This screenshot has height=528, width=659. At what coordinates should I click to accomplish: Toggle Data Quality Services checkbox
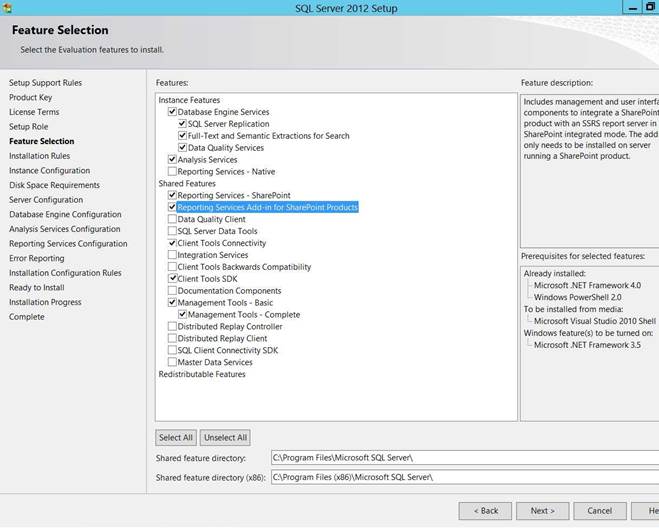(182, 148)
